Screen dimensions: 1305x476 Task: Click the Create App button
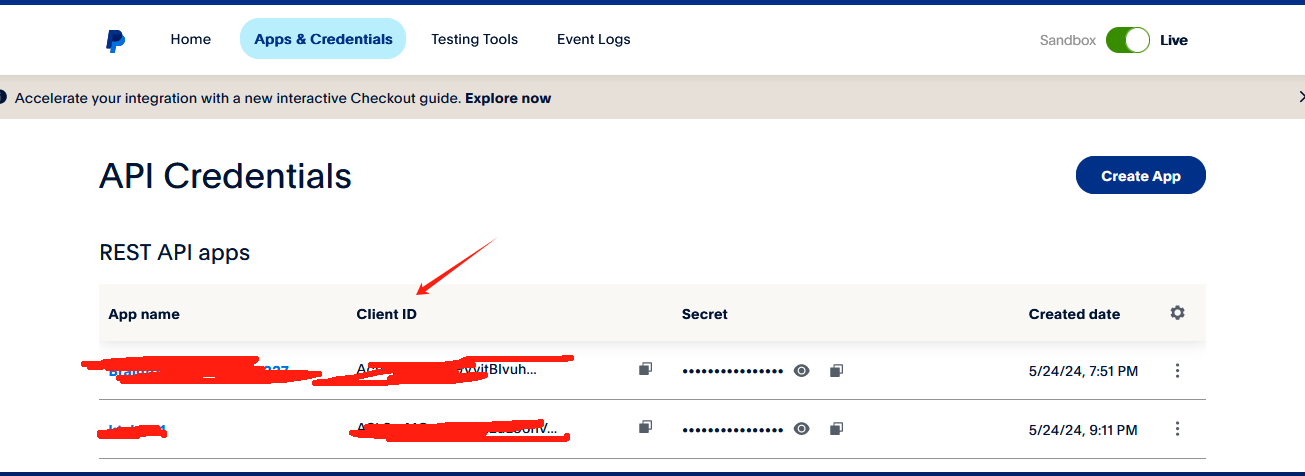pos(1141,175)
